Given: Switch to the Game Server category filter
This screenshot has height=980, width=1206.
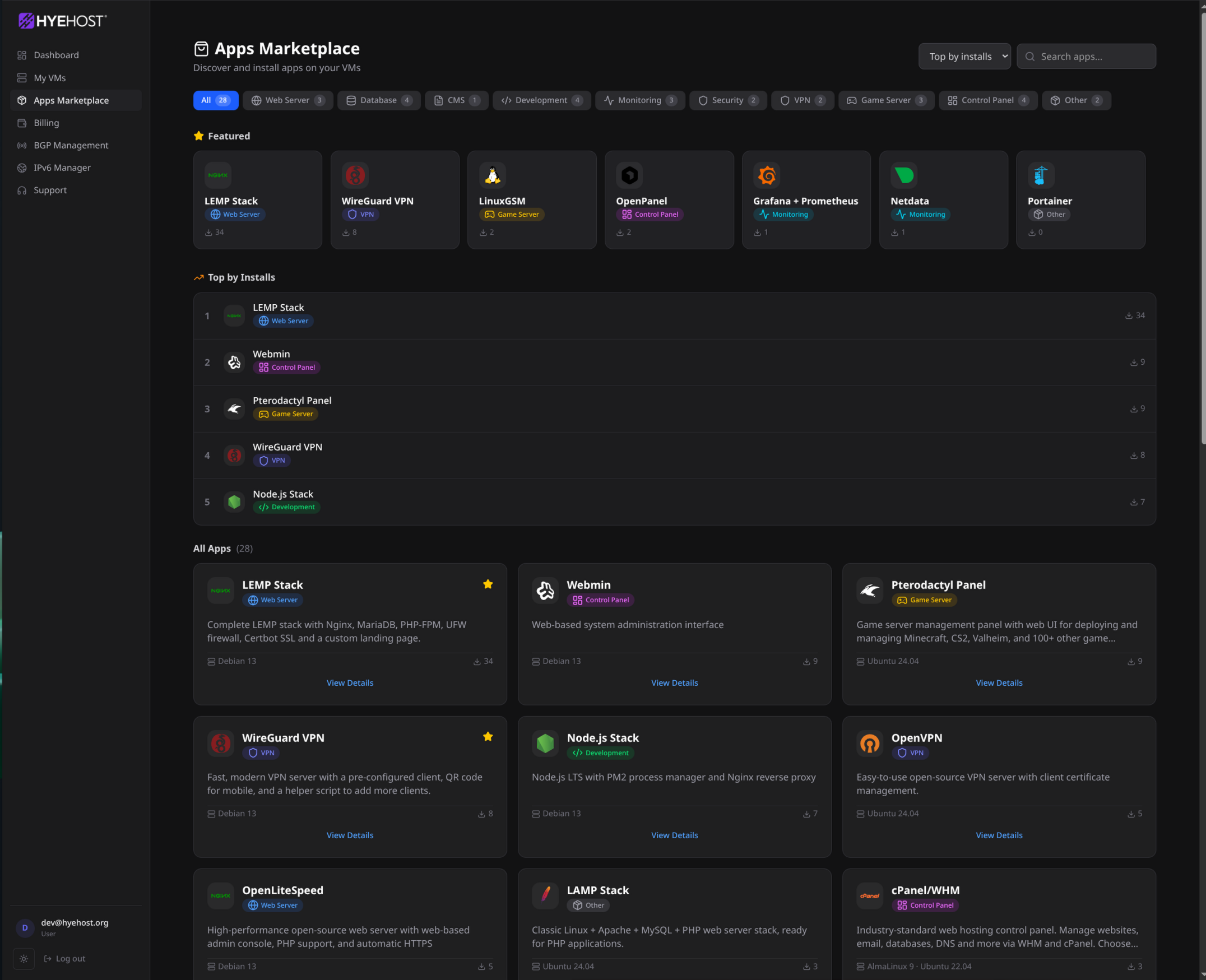Looking at the screenshot, I should [x=885, y=100].
